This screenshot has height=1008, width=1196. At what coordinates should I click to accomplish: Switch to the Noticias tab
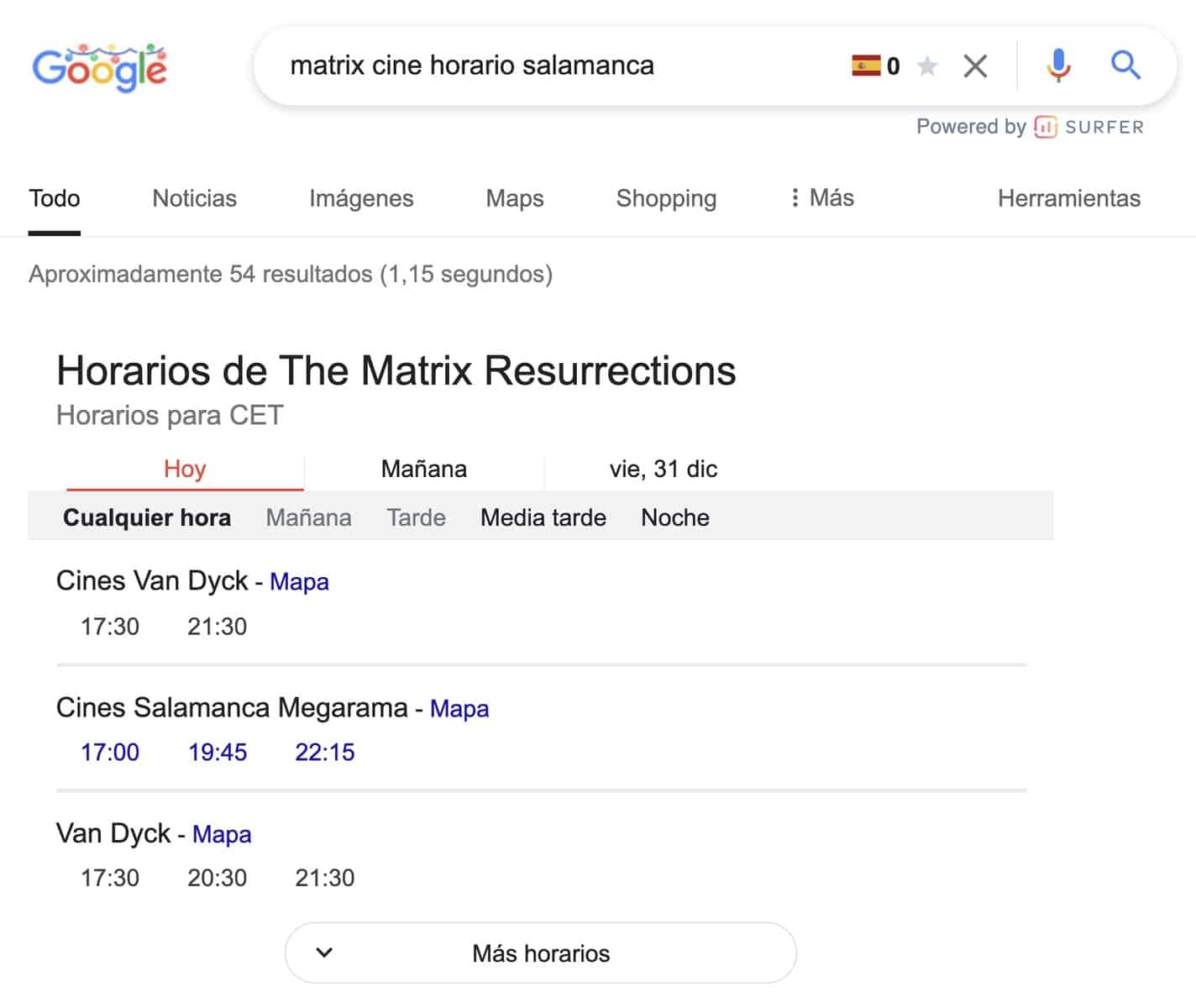(x=195, y=198)
